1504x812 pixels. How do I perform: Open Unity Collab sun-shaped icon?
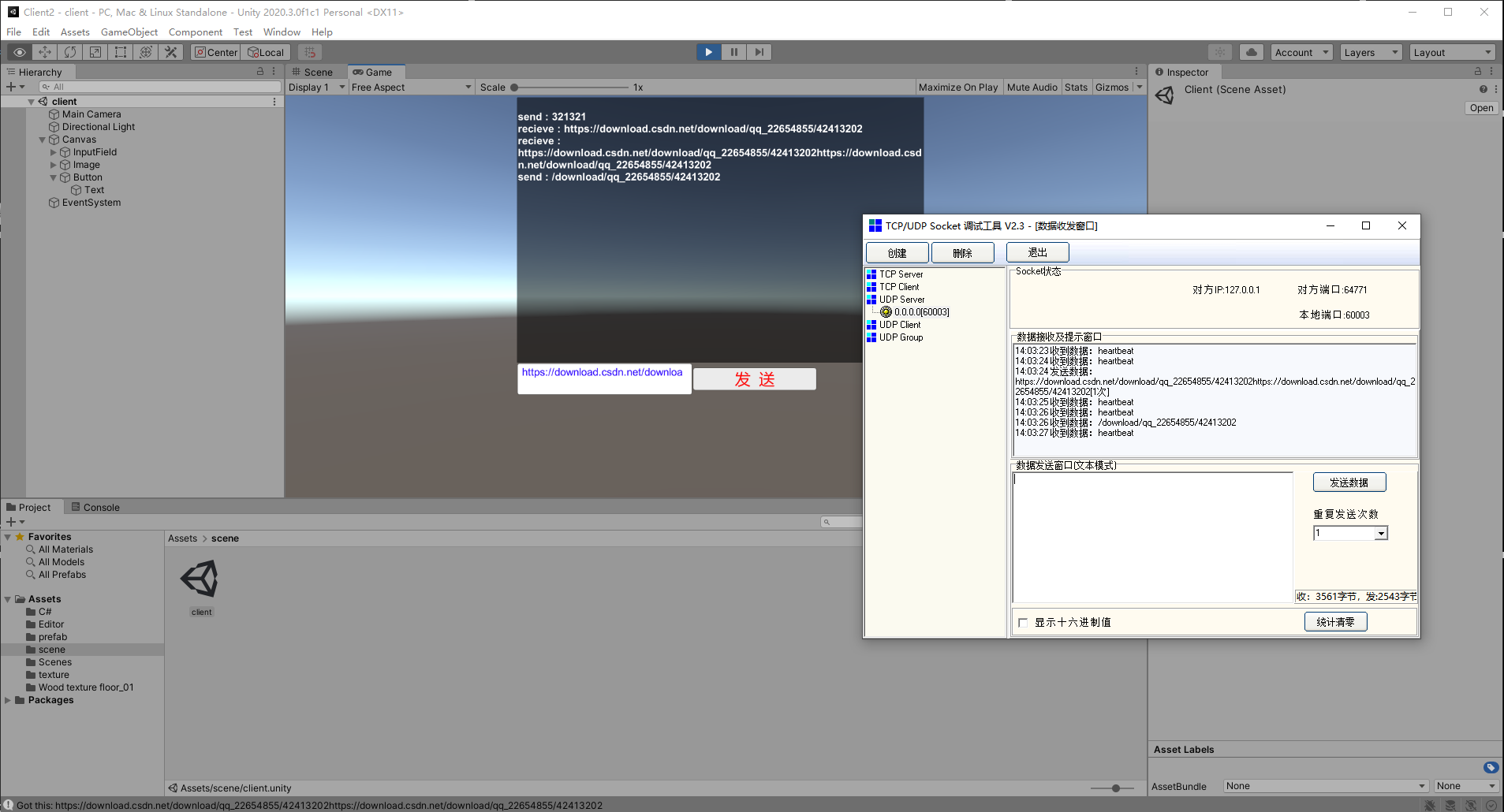click(x=1220, y=52)
